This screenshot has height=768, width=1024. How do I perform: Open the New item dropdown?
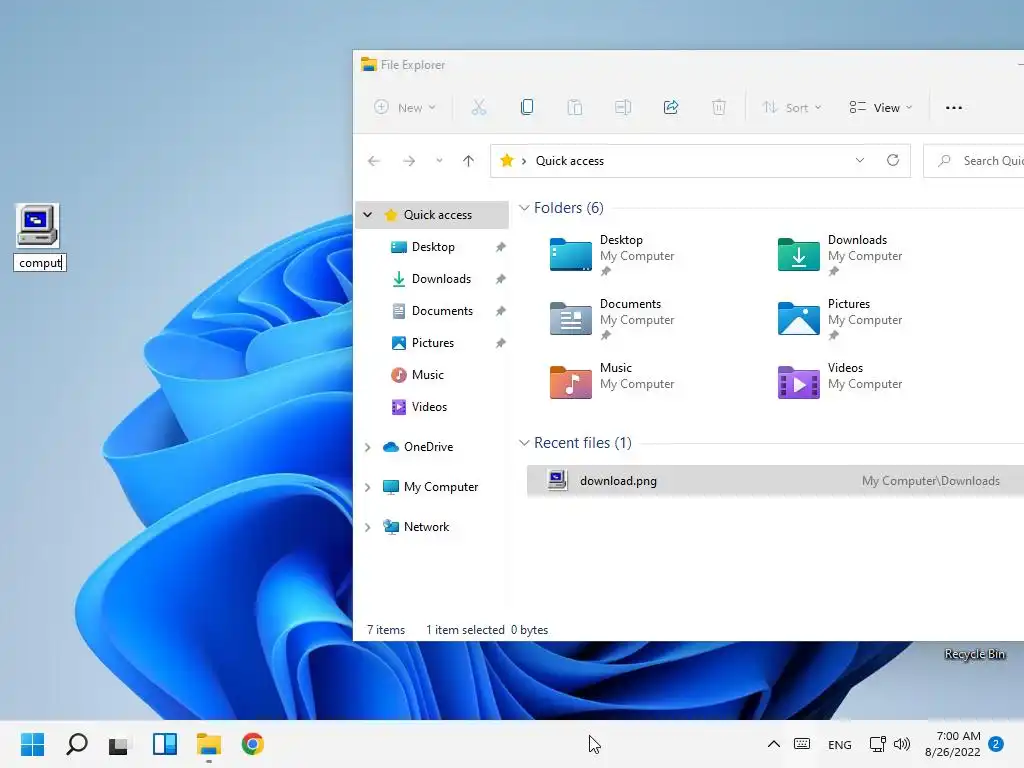point(404,108)
